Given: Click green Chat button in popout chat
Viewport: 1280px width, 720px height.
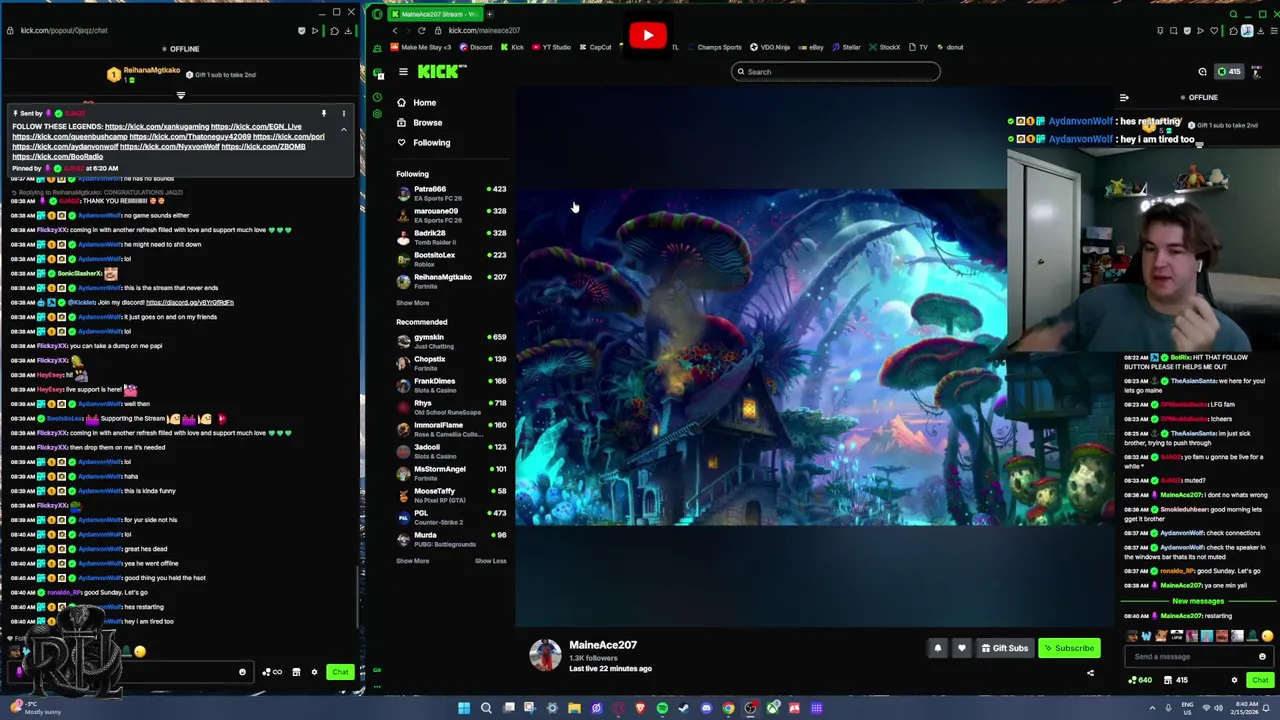Looking at the screenshot, I should click(x=340, y=672).
